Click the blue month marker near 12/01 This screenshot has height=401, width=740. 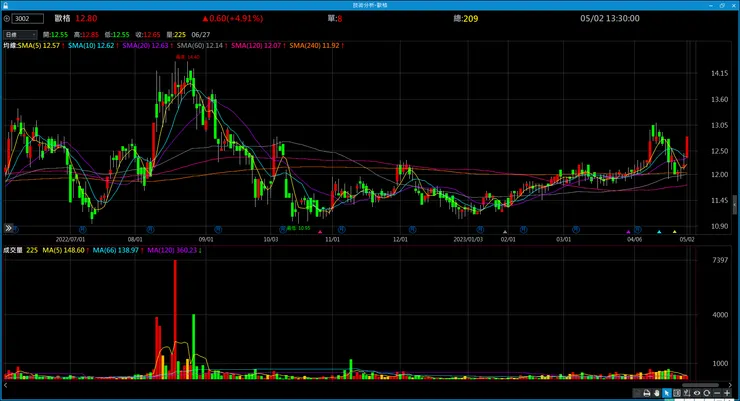[x=412, y=229]
